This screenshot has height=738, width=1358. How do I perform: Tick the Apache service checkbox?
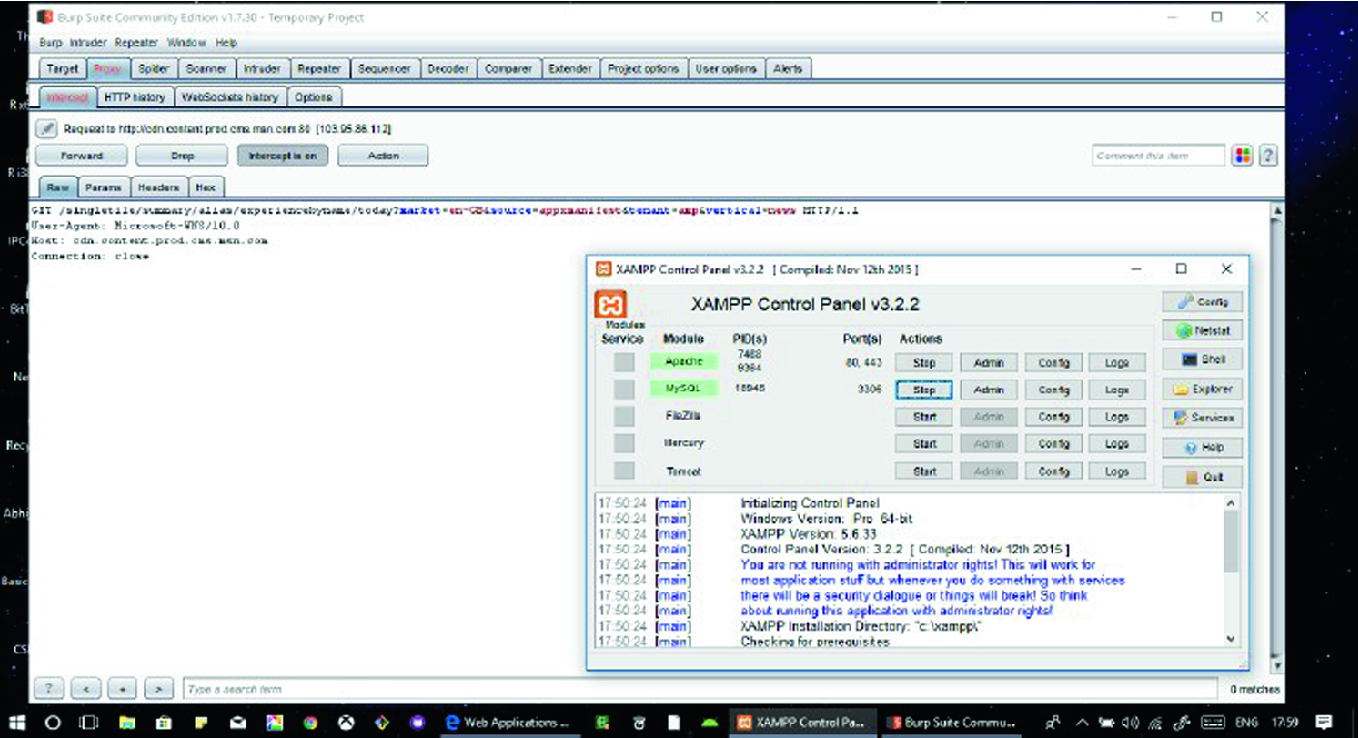[x=624, y=362]
